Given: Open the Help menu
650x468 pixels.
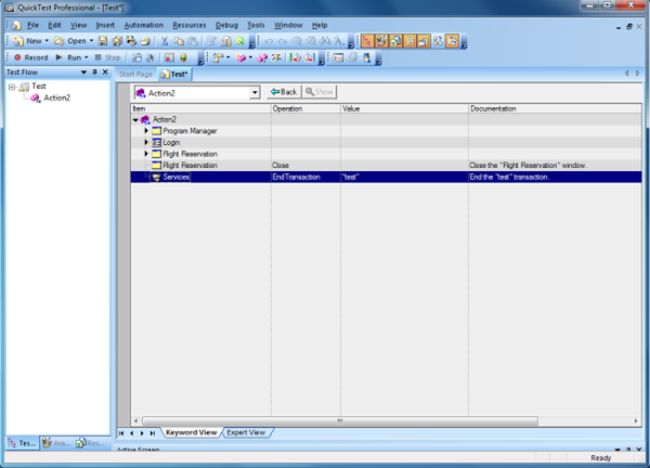Looking at the screenshot, I should [x=320, y=25].
